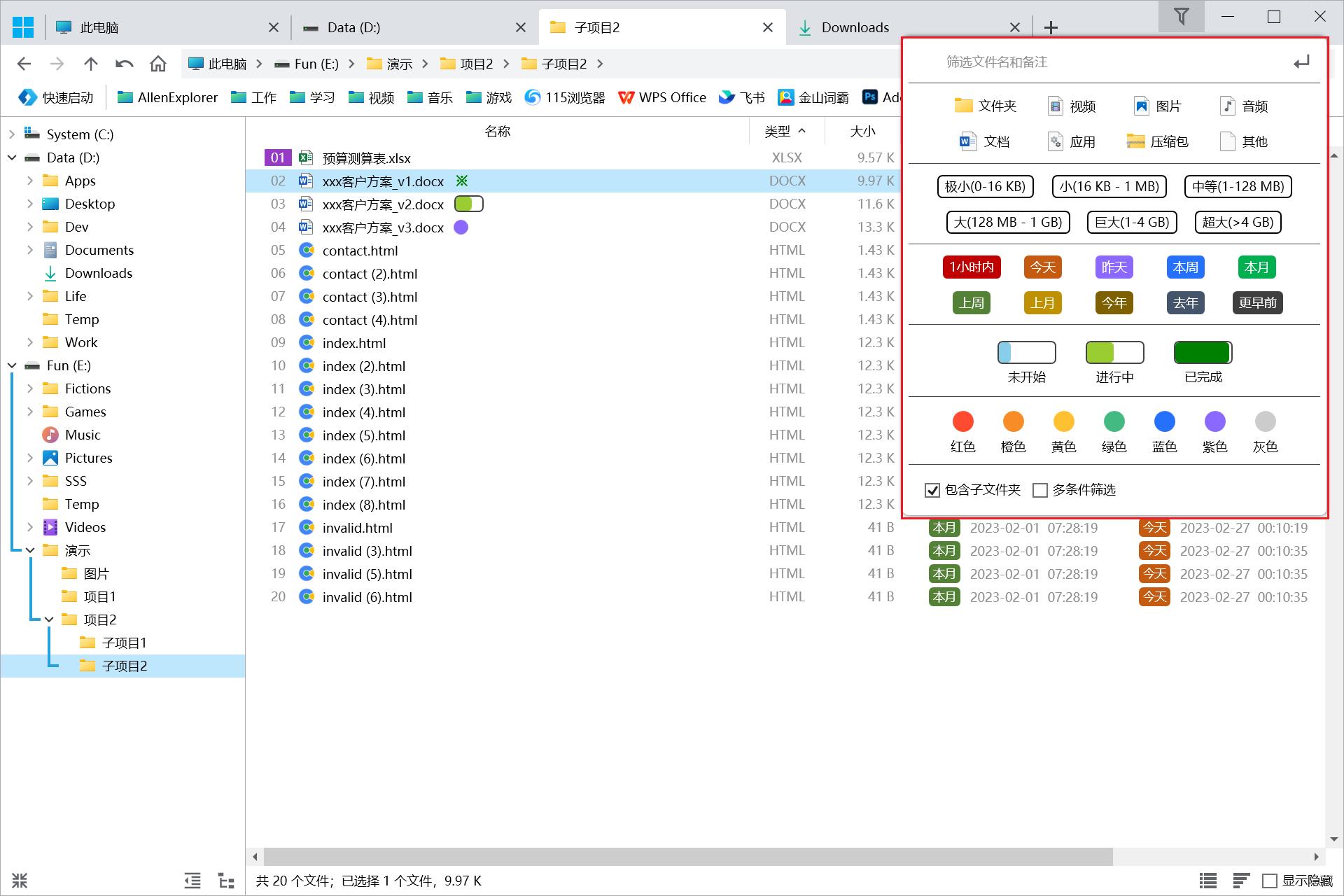The height and width of the screenshot is (896, 1344).
Task: Click the enter arrow icon in filter box
Action: coord(1301,63)
